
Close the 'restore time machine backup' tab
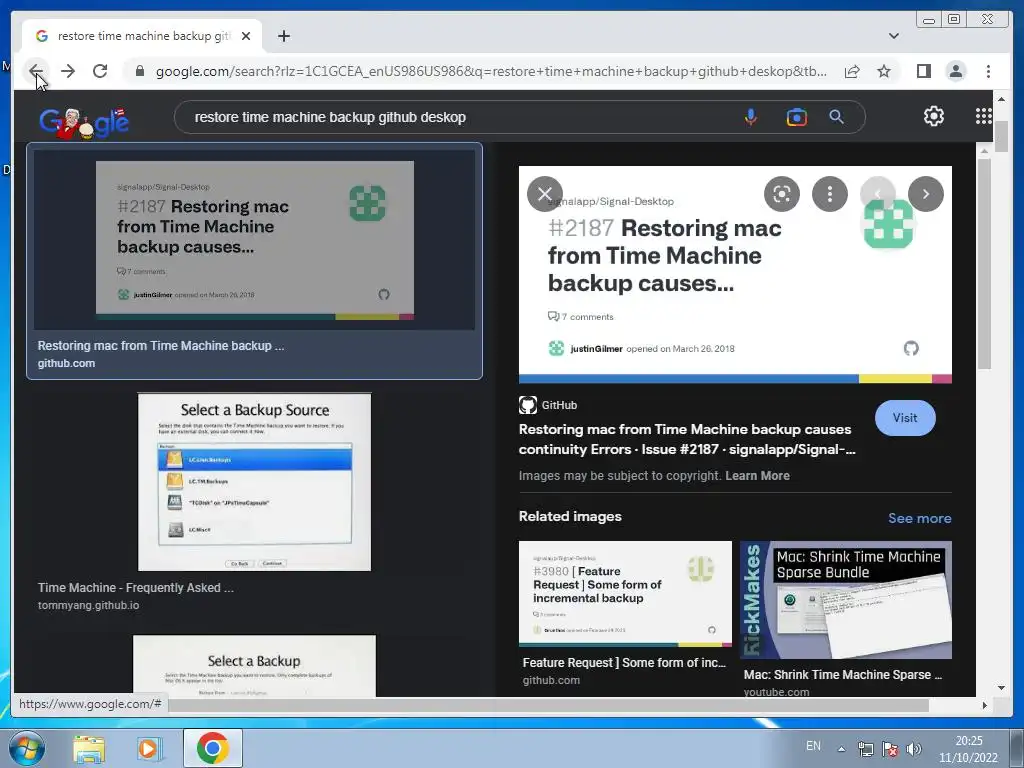click(246, 36)
